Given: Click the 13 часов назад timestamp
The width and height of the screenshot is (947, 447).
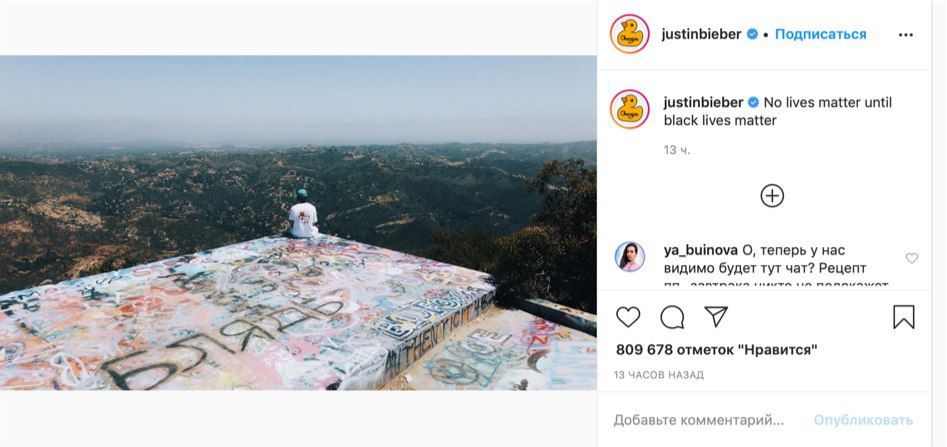Looking at the screenshot, I should point(659,375).
